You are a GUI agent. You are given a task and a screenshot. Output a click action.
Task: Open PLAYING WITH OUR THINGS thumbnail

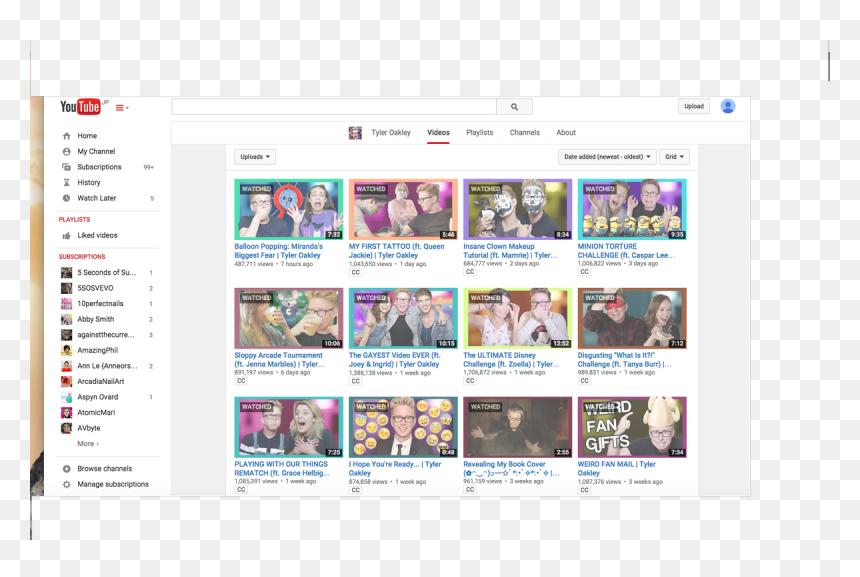[x=288, y=427]
